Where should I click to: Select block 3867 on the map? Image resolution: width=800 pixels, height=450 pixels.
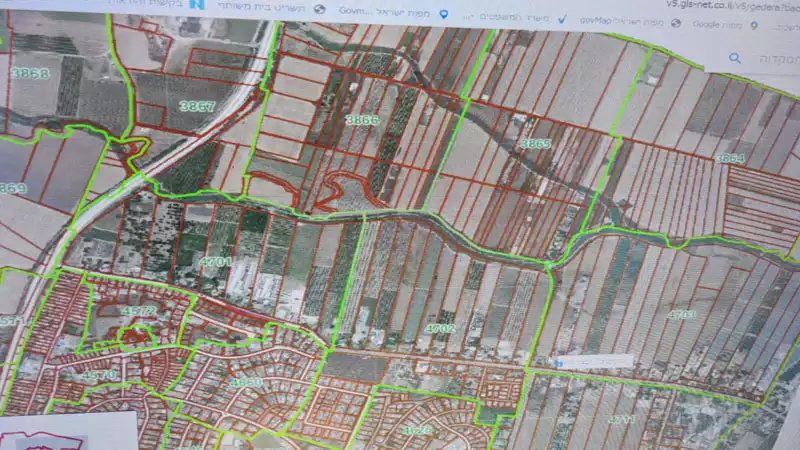click(197, 106)
